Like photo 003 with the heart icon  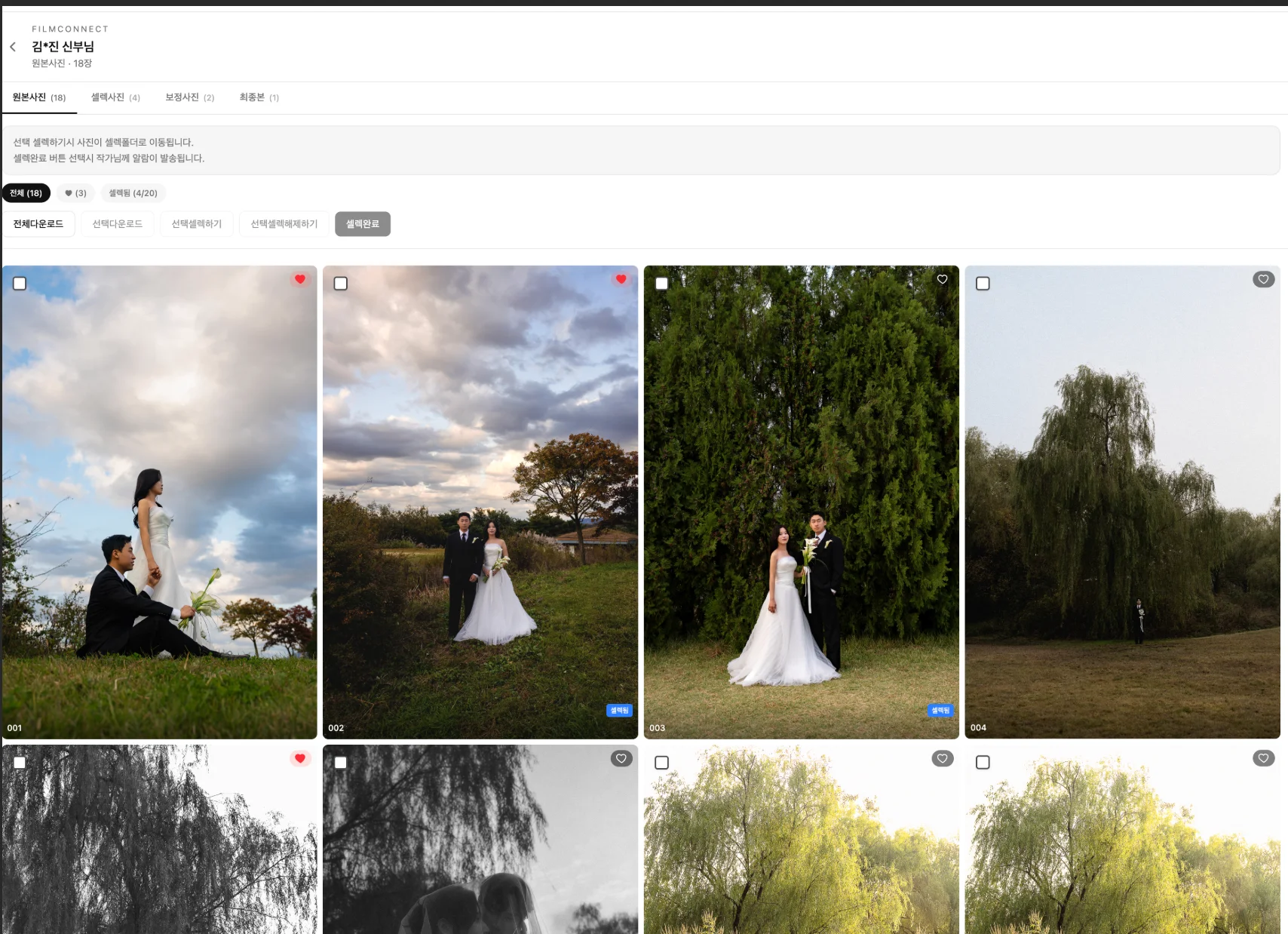tap(942, 279)
